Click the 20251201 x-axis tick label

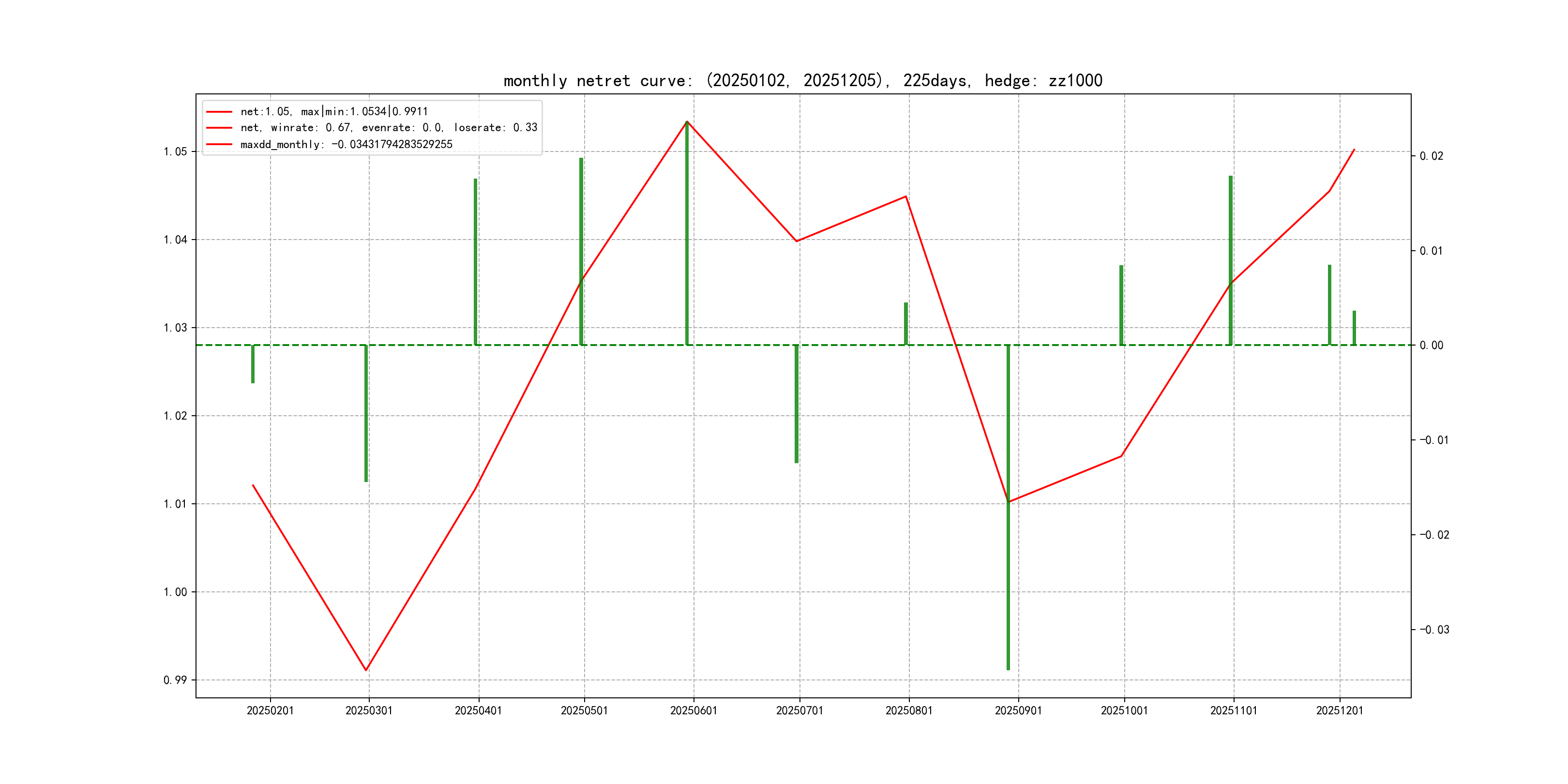[x=1339, y=710]
